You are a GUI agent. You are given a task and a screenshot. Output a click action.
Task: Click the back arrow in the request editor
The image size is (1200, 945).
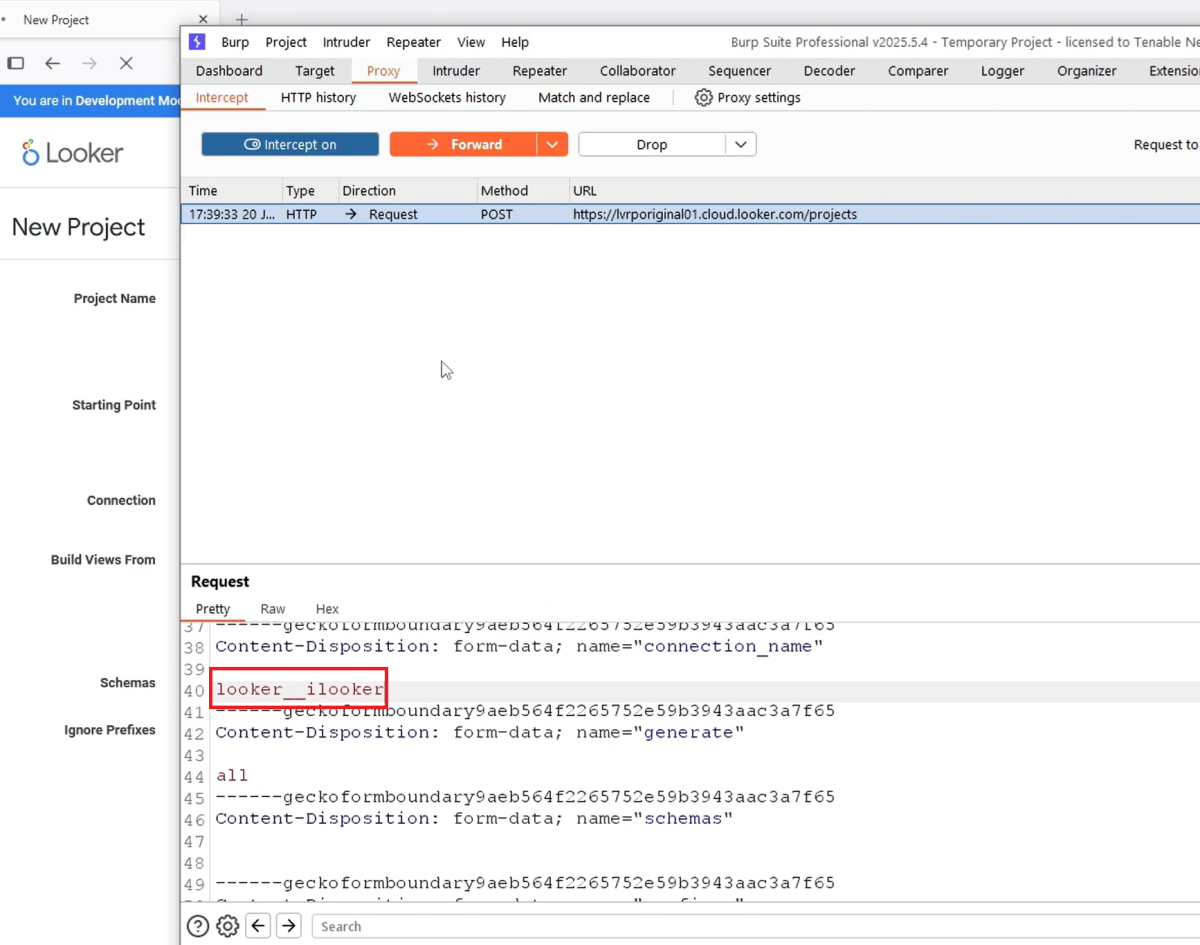click(258, 926)
